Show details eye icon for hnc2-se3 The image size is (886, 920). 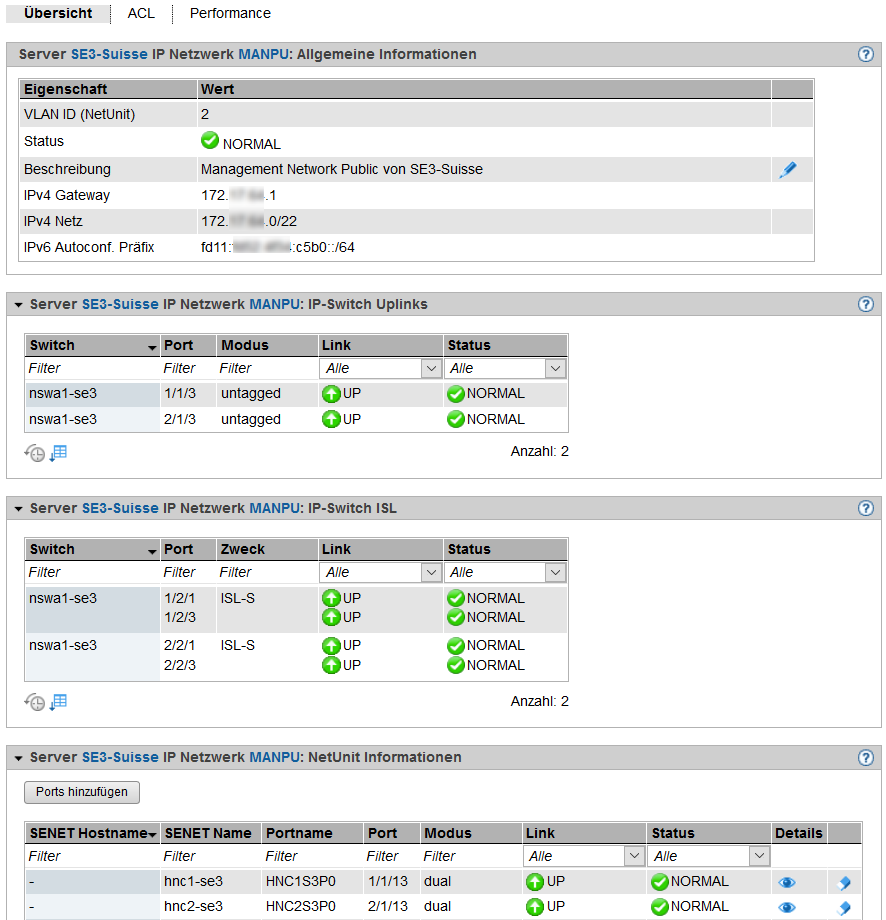pyautogui.click(x=787, y=907)
